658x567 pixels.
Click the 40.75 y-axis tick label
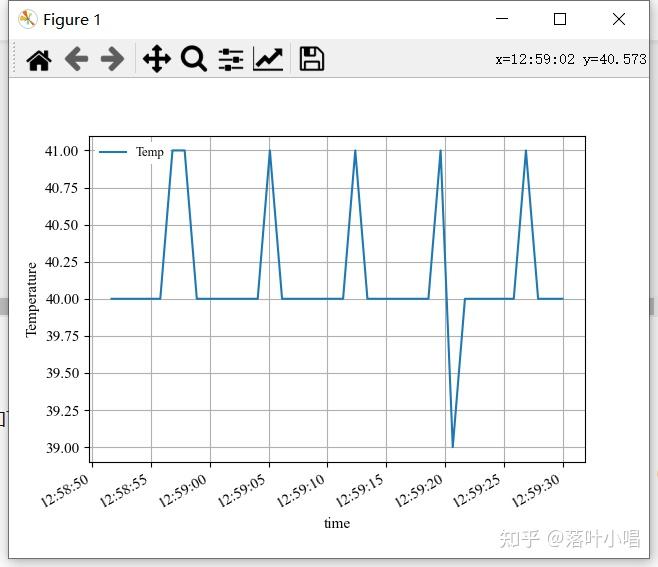point(62,188)
